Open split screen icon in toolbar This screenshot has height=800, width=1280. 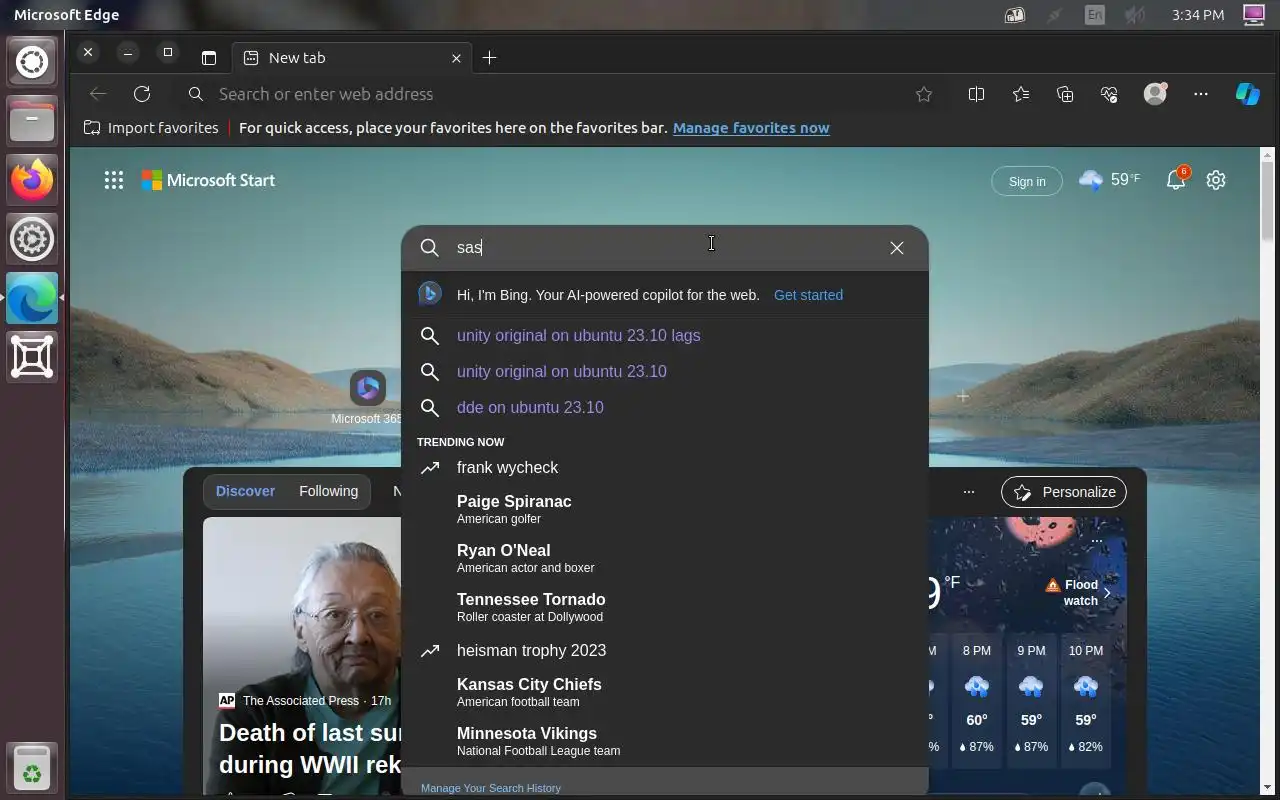[x=977, y=94]
